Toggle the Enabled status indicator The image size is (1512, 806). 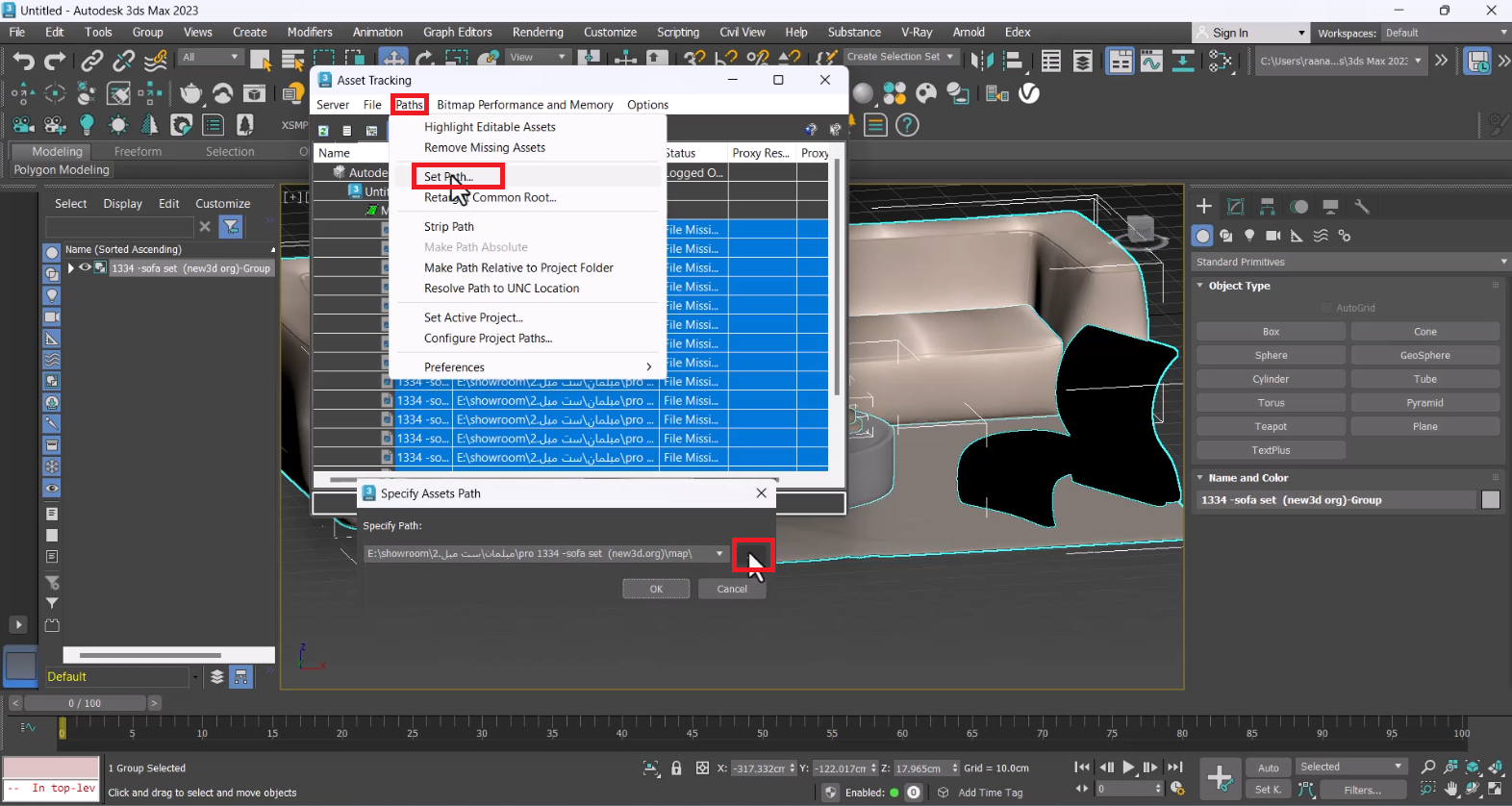point(895,793)
